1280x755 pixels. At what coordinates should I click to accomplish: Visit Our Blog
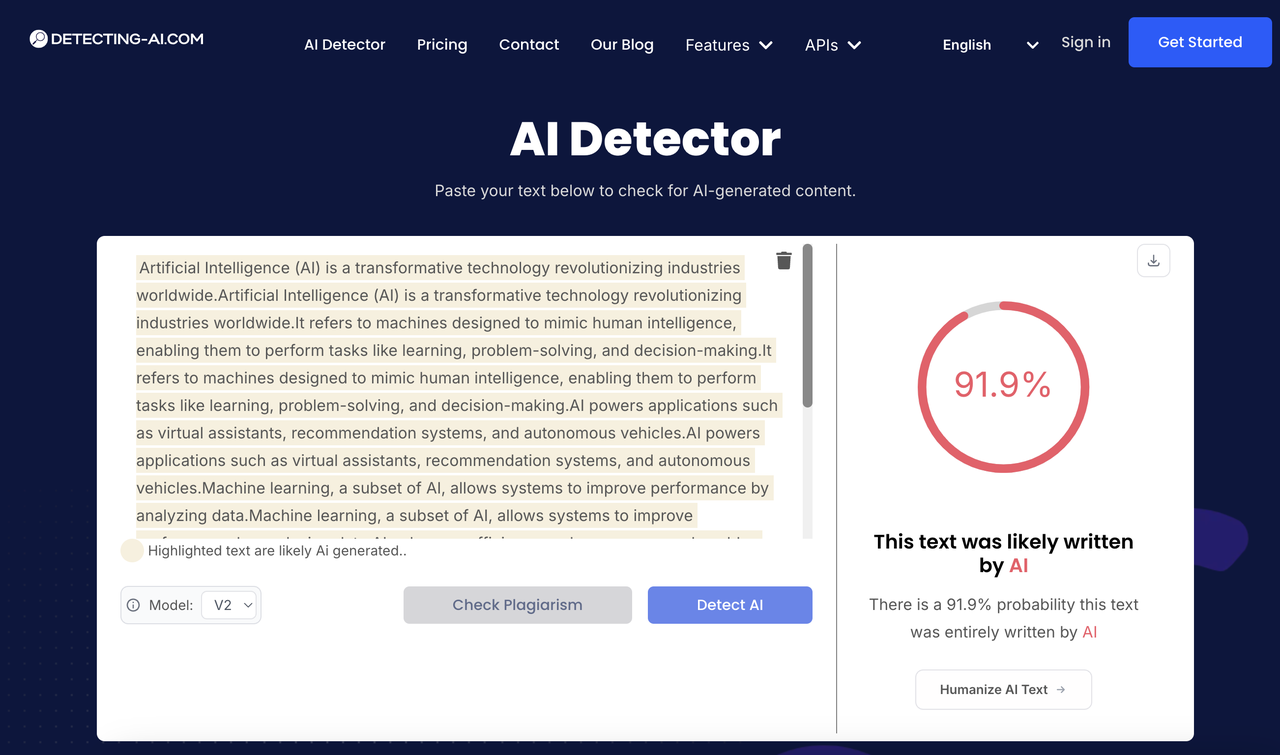pyautogui.click(x=622, y=45)
